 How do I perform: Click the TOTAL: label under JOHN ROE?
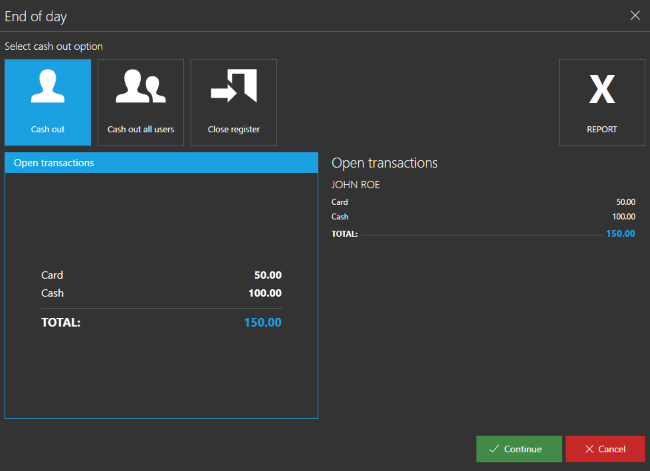pos(344,234)
